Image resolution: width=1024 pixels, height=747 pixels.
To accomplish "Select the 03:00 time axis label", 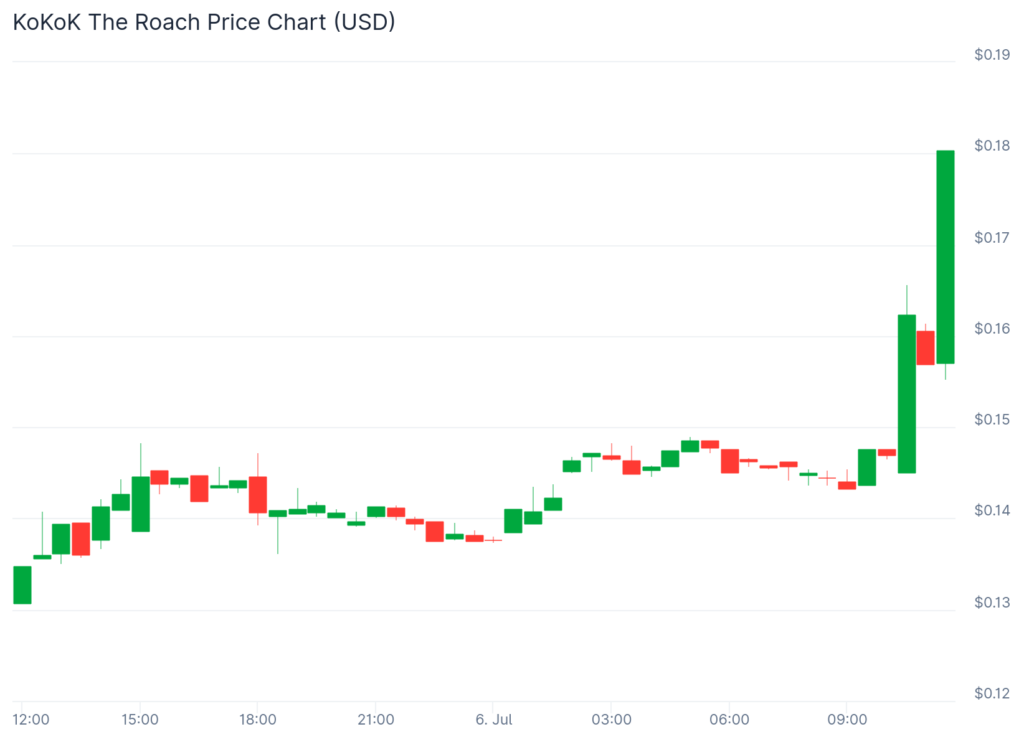I will pos(611,720).
